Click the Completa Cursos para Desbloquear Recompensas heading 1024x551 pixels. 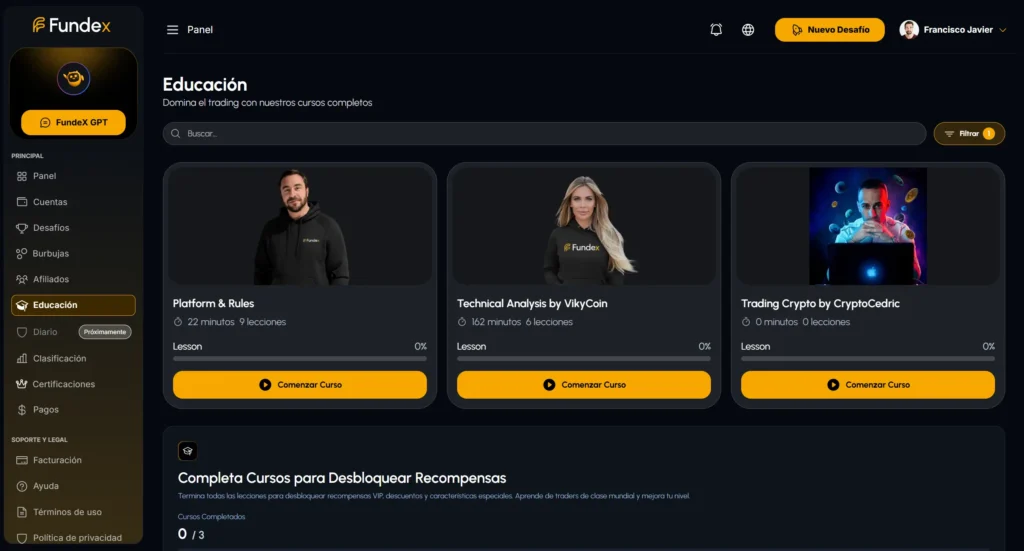pyautogui.click(x=342, y=478)
